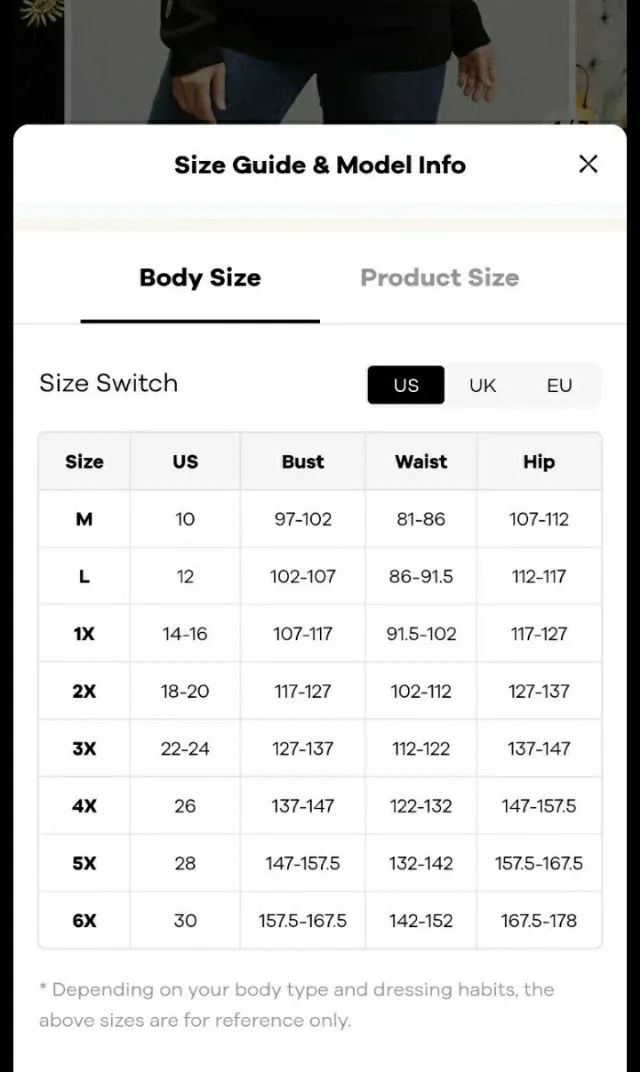The image size is (640, 1072).
Task: Click the L waist value 86-91.5
Action: pos(421,576)
